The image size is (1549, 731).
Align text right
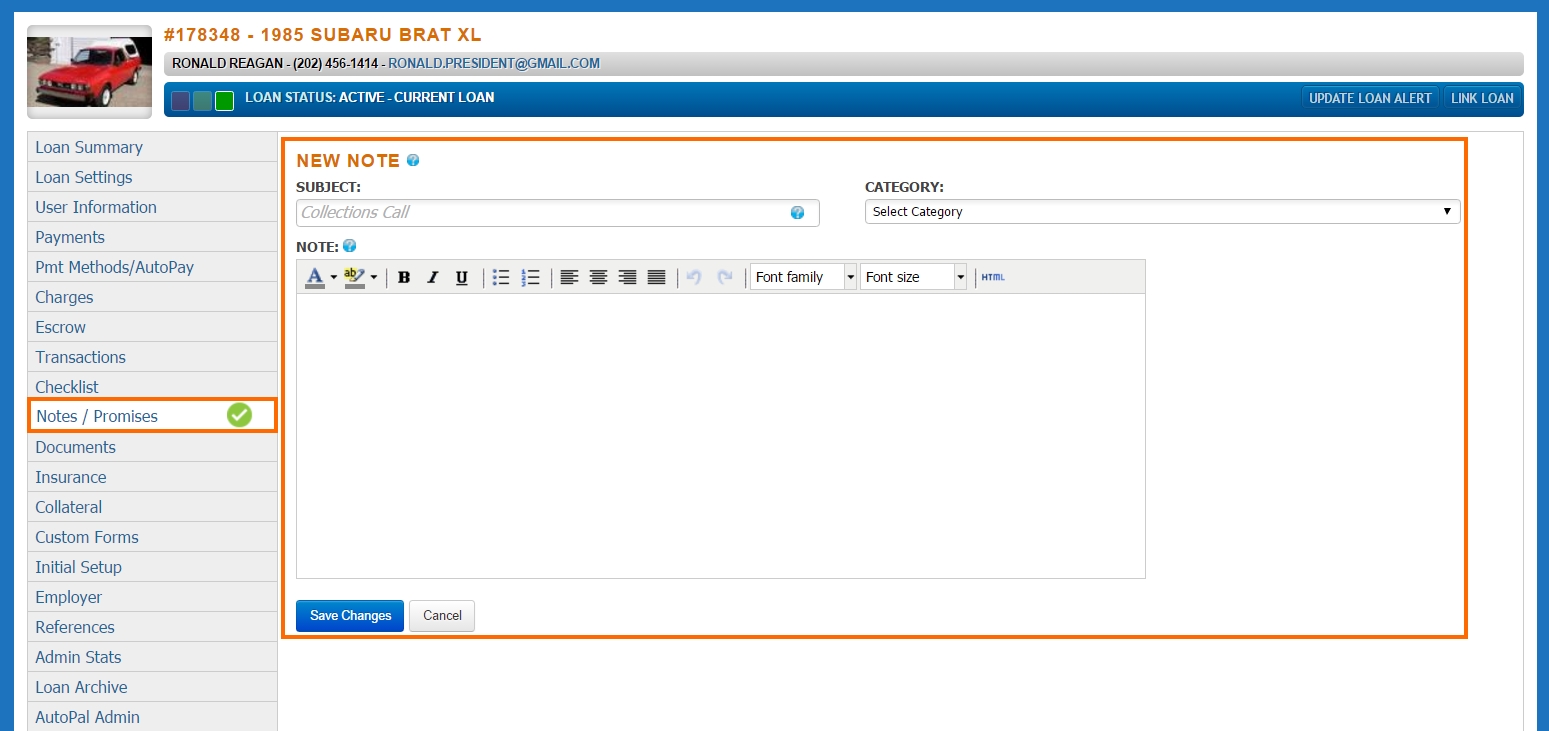[x=627, y=277]
